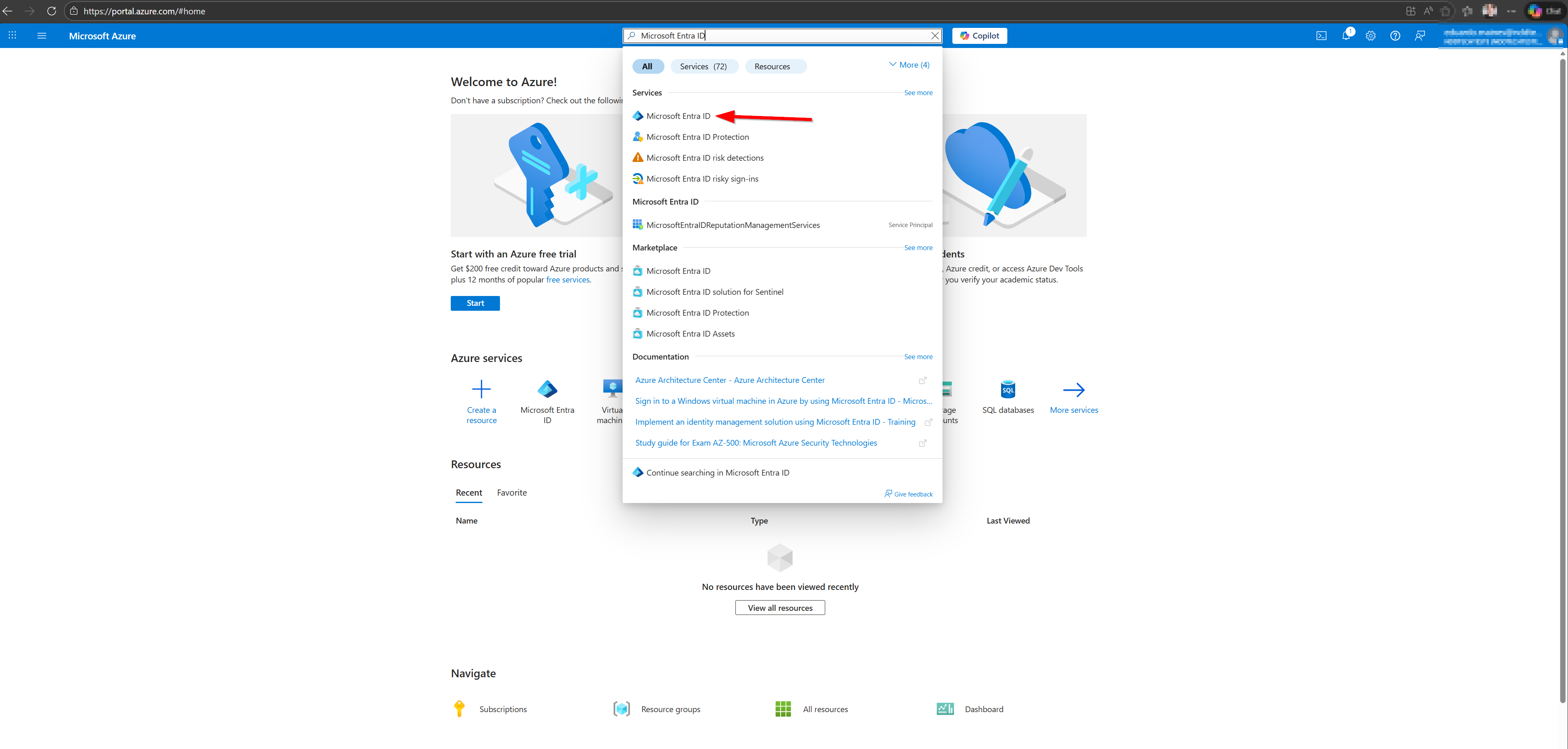Screen dimensions: 1568x749
Task: Click the SQL databases service icon
Action: (x=1007, y=389)
